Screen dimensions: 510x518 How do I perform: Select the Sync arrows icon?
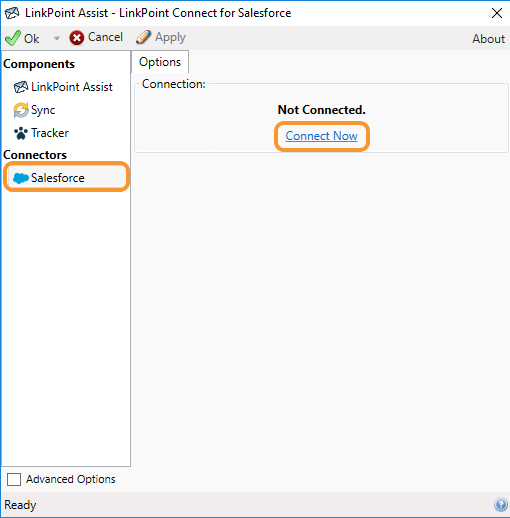pyautogui.click(x=21, y=110)
